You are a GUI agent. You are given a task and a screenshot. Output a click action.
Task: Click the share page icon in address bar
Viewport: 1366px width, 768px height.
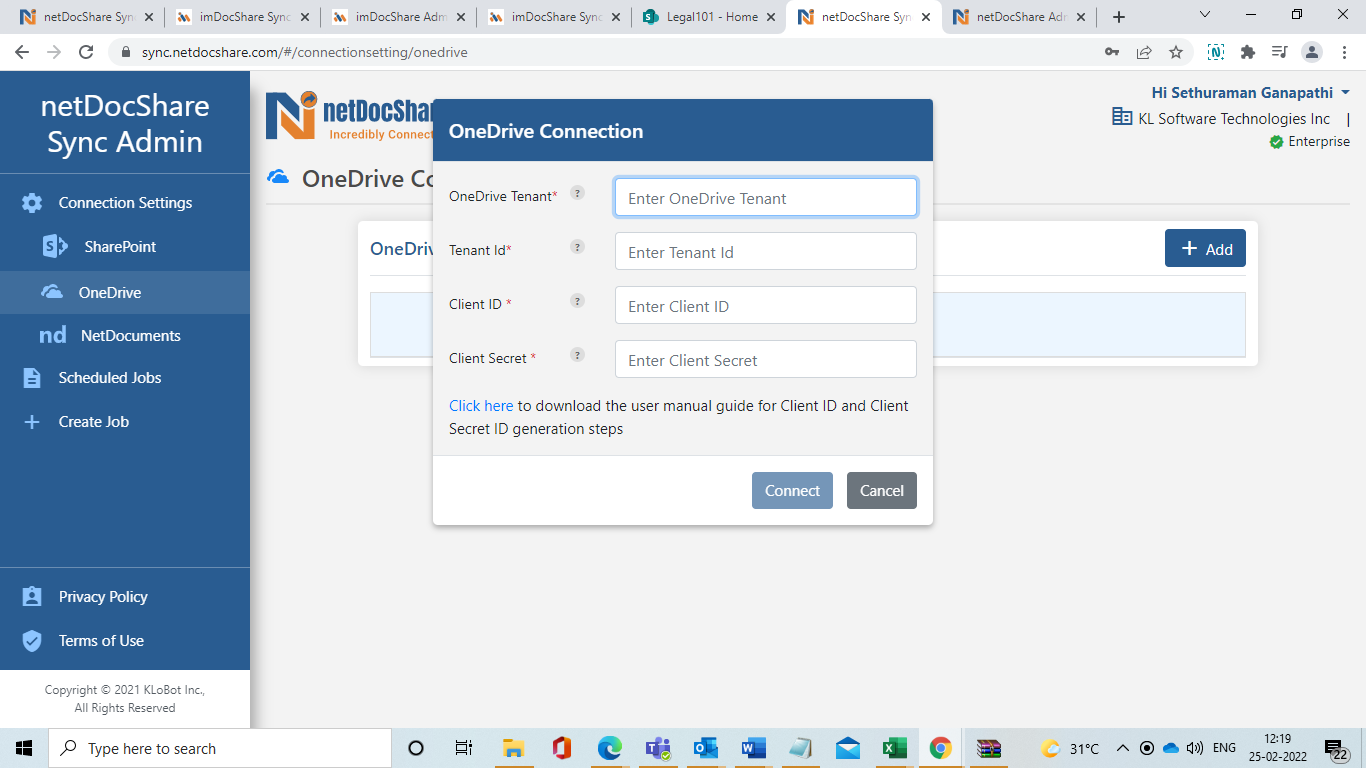pyautogui.click(x=1144, y=52)
